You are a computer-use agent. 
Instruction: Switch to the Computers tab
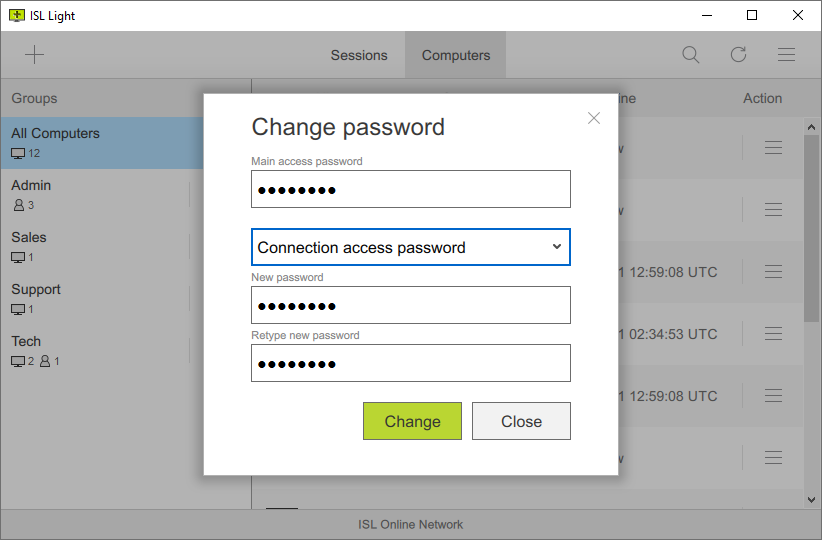(456, 55)
